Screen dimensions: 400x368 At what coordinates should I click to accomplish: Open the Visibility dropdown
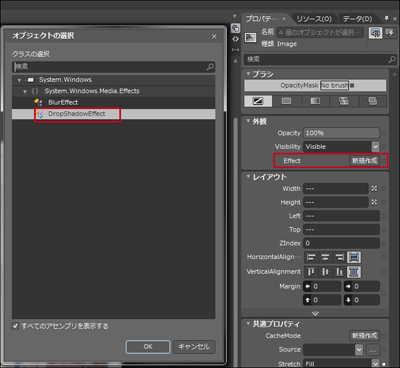tap(375, 147)
